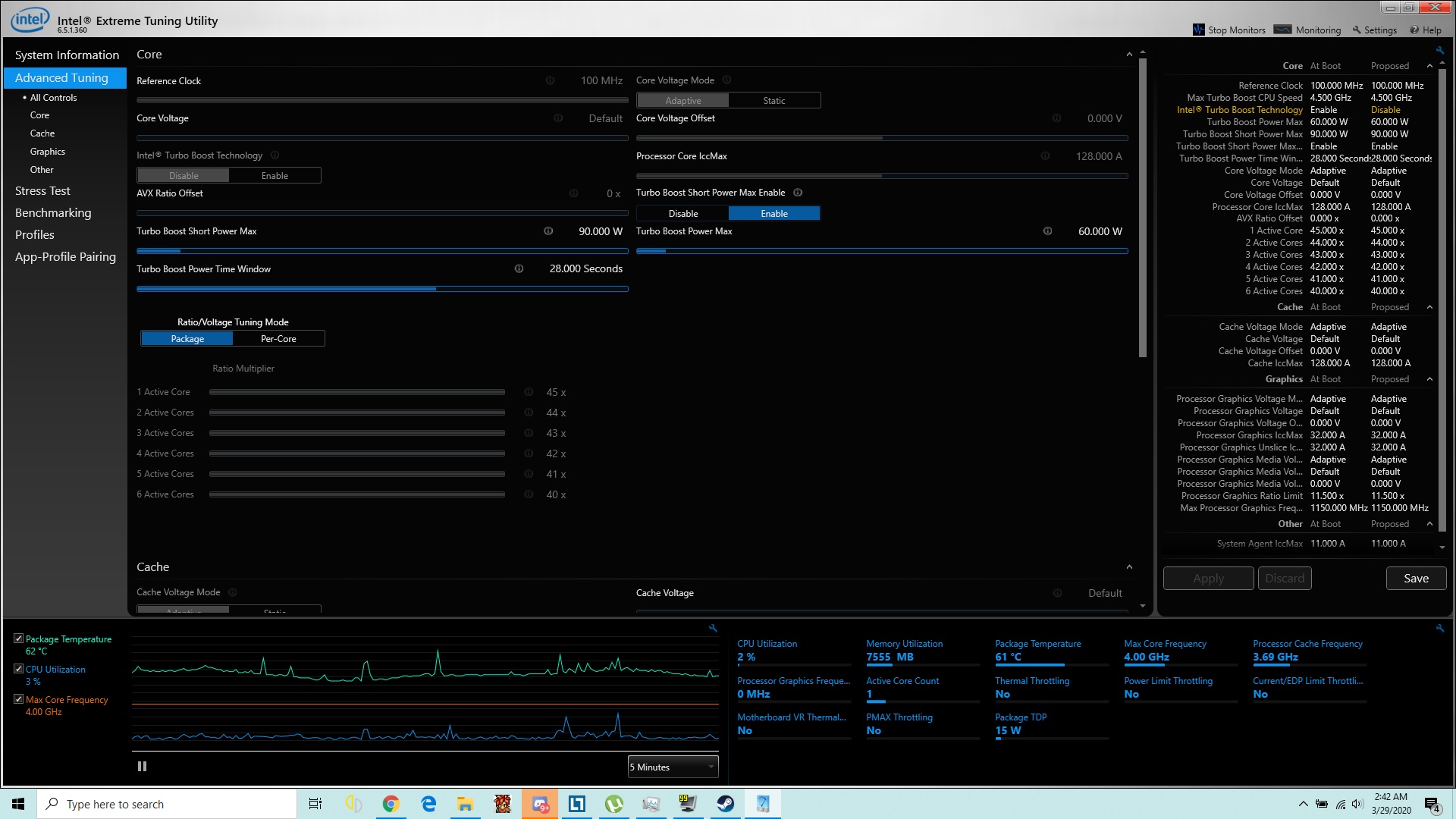The width and height of the screenshot is (1456, 819).
Task: Click info icon for Turbo Boost Power Time Window
Action: coord(519,268)
